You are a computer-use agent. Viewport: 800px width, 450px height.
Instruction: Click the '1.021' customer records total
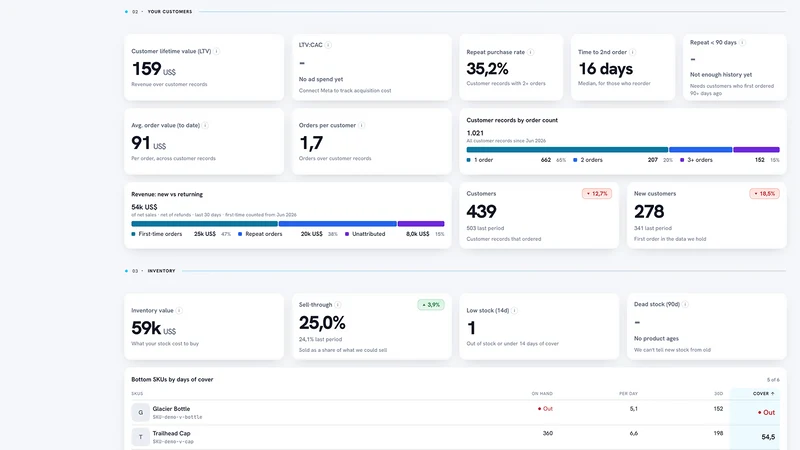pyautogui.click(x=475, y=133)
